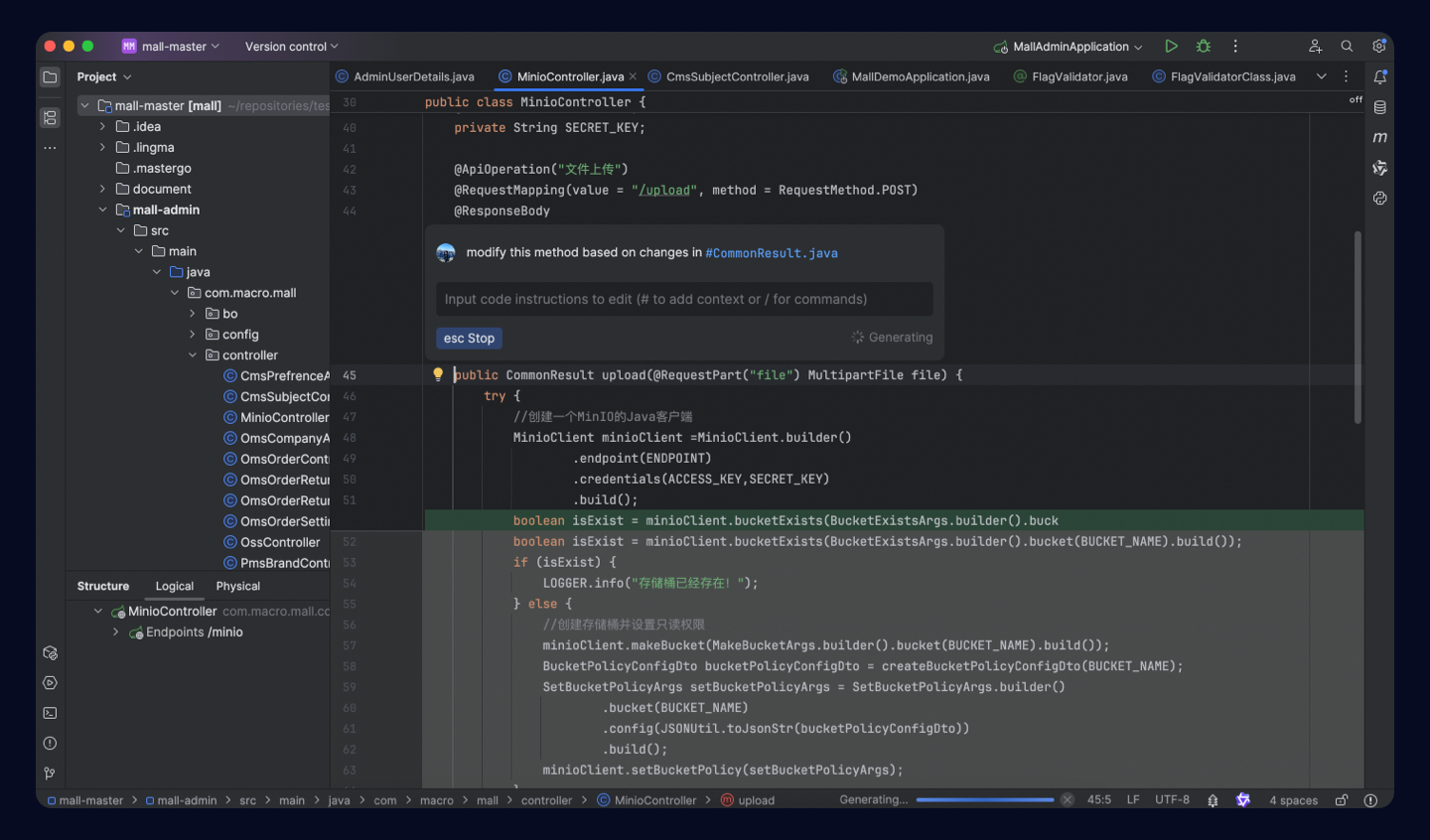Open the Python console tool window icon
1430x840 pixels.
coord(1379,198)
